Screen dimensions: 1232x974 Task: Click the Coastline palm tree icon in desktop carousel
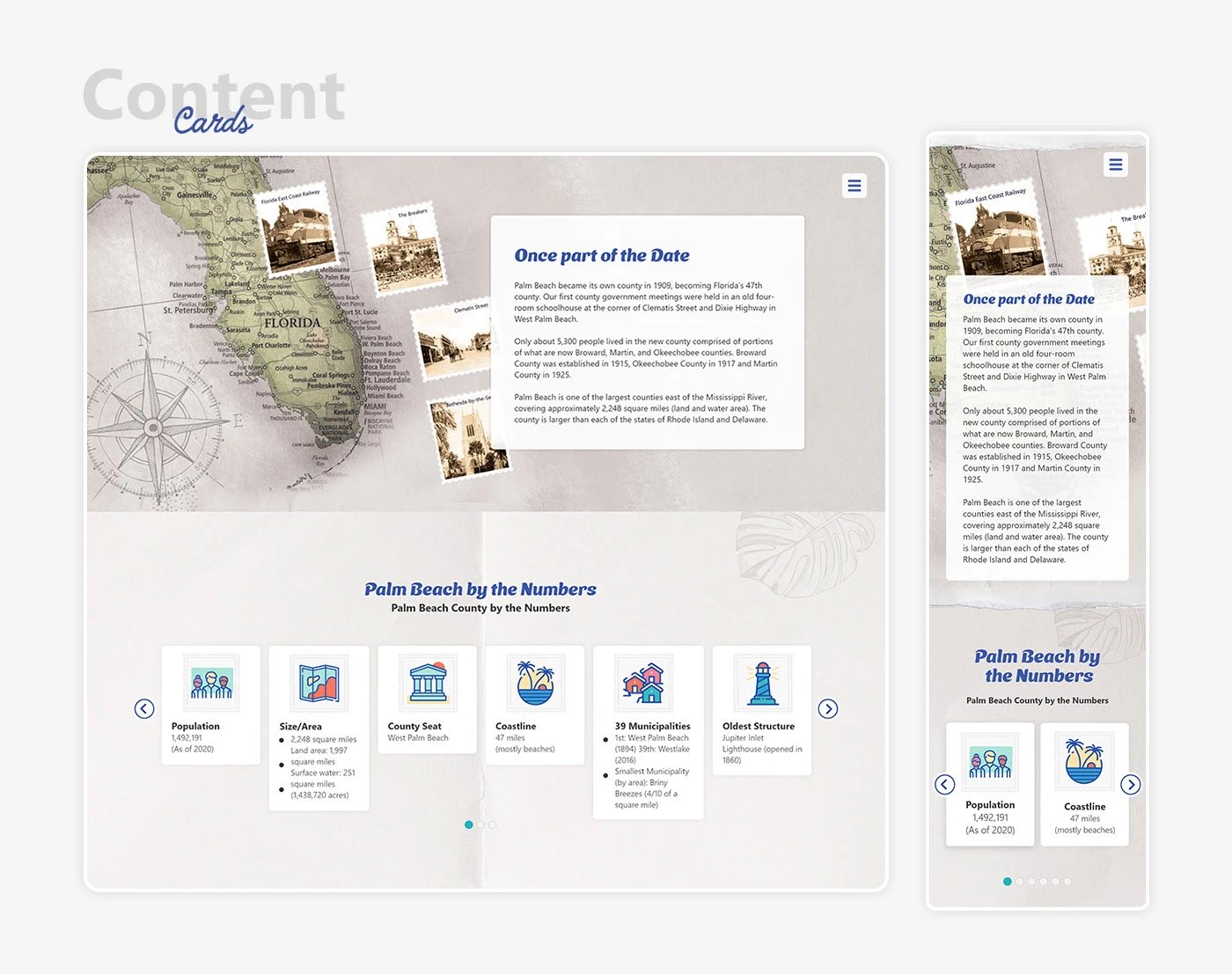(x=535, y=683)
